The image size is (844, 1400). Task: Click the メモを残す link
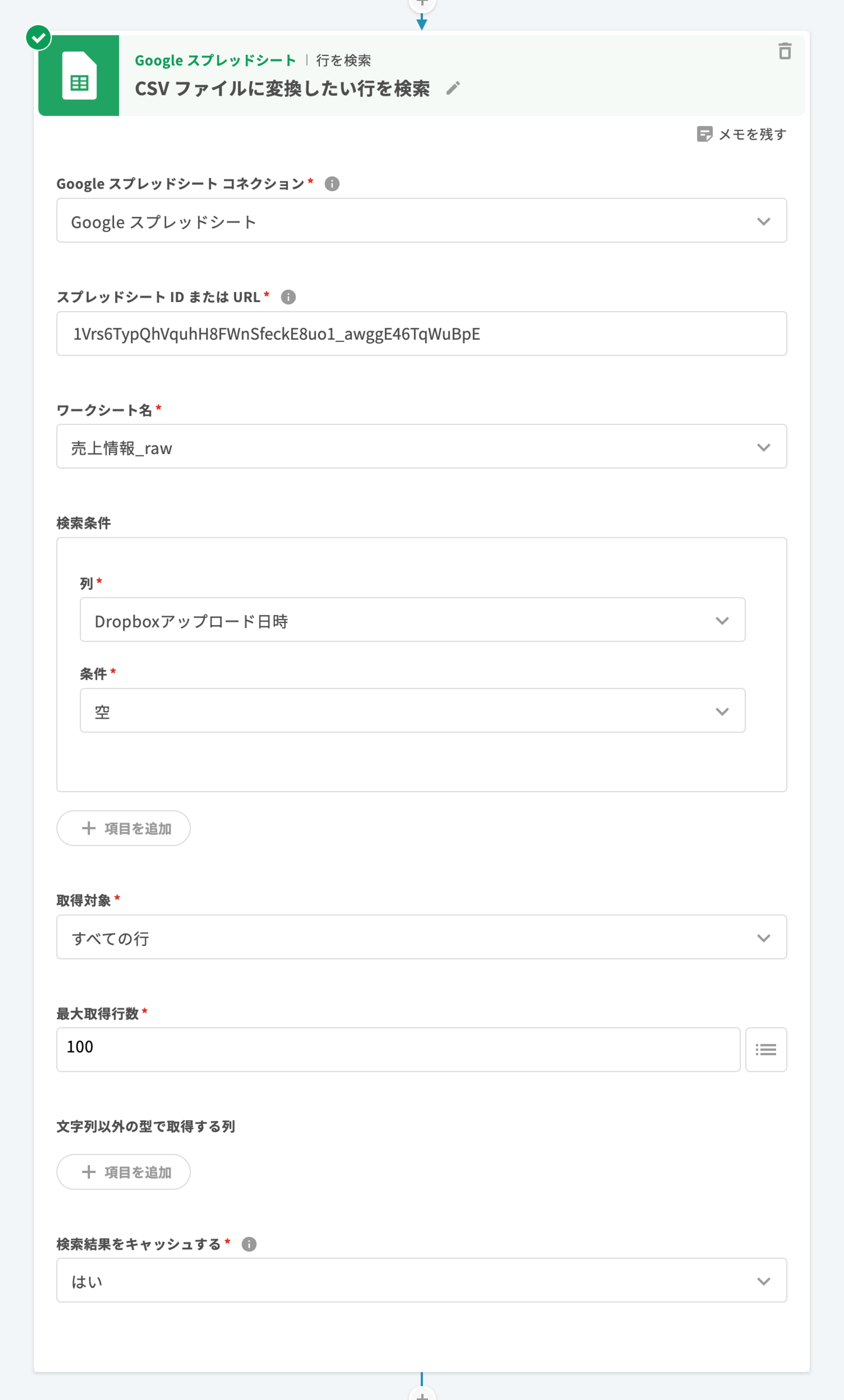tap(752, 134)
